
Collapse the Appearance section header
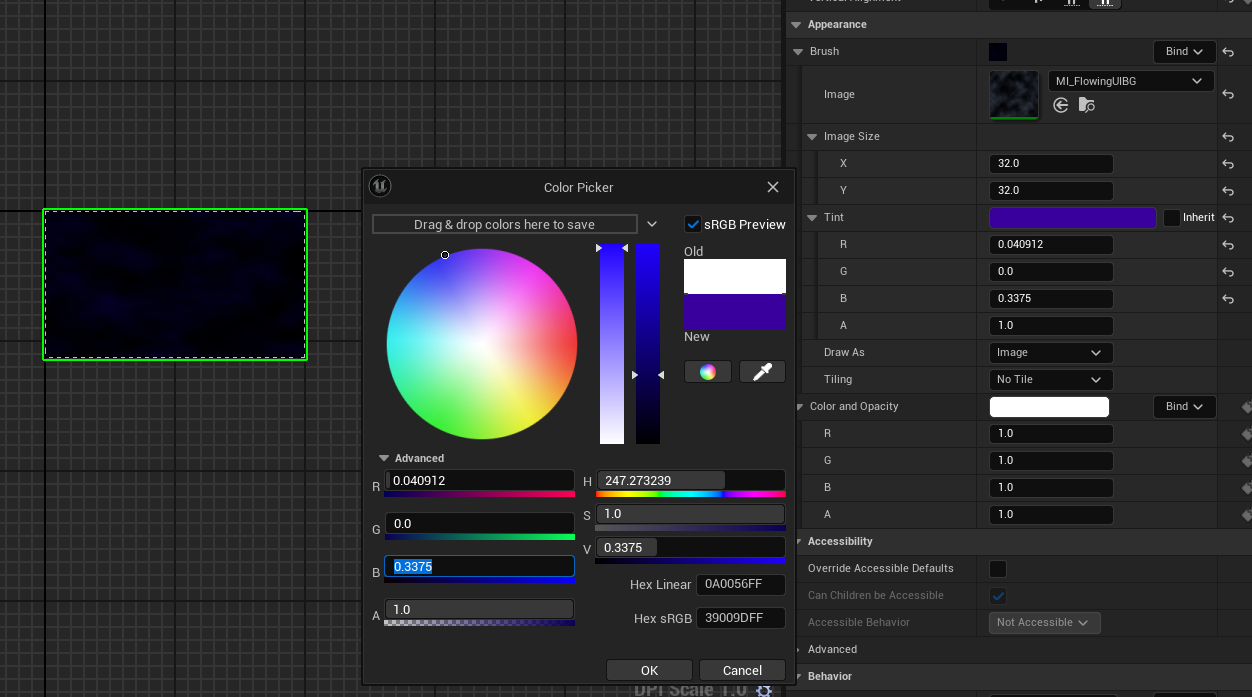point(797,25)
